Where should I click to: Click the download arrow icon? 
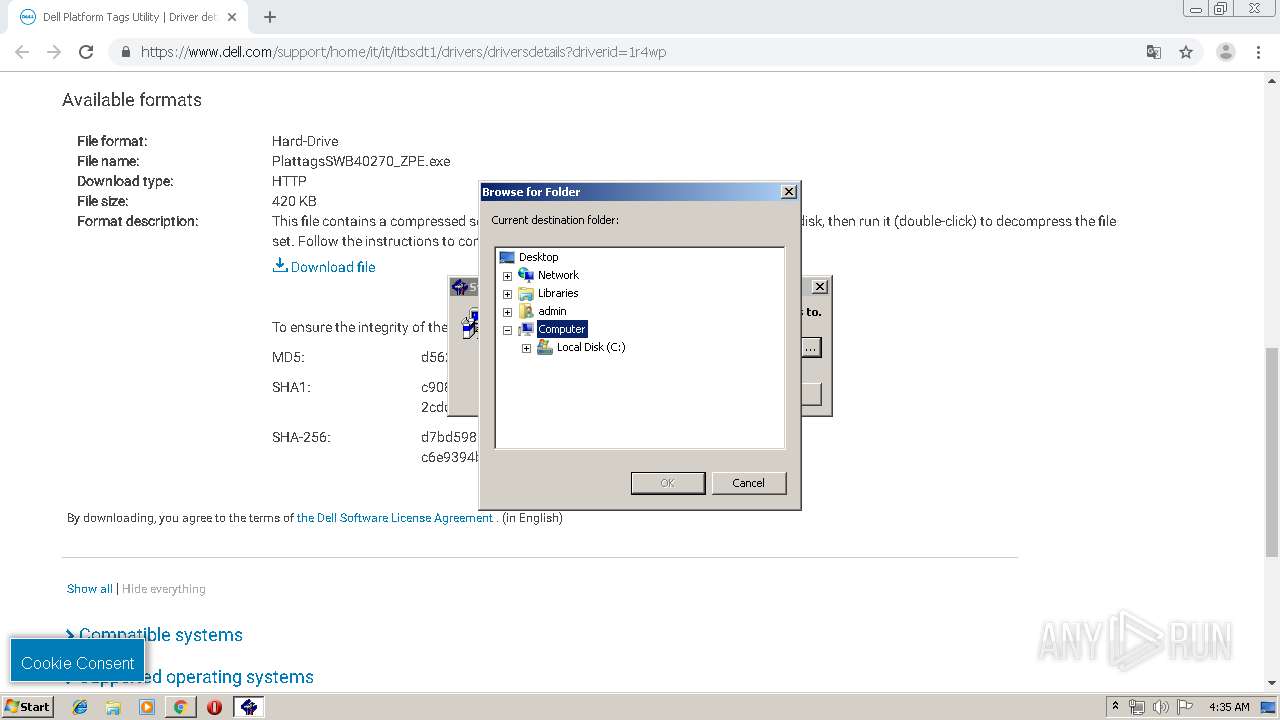[x=280, y=265]
